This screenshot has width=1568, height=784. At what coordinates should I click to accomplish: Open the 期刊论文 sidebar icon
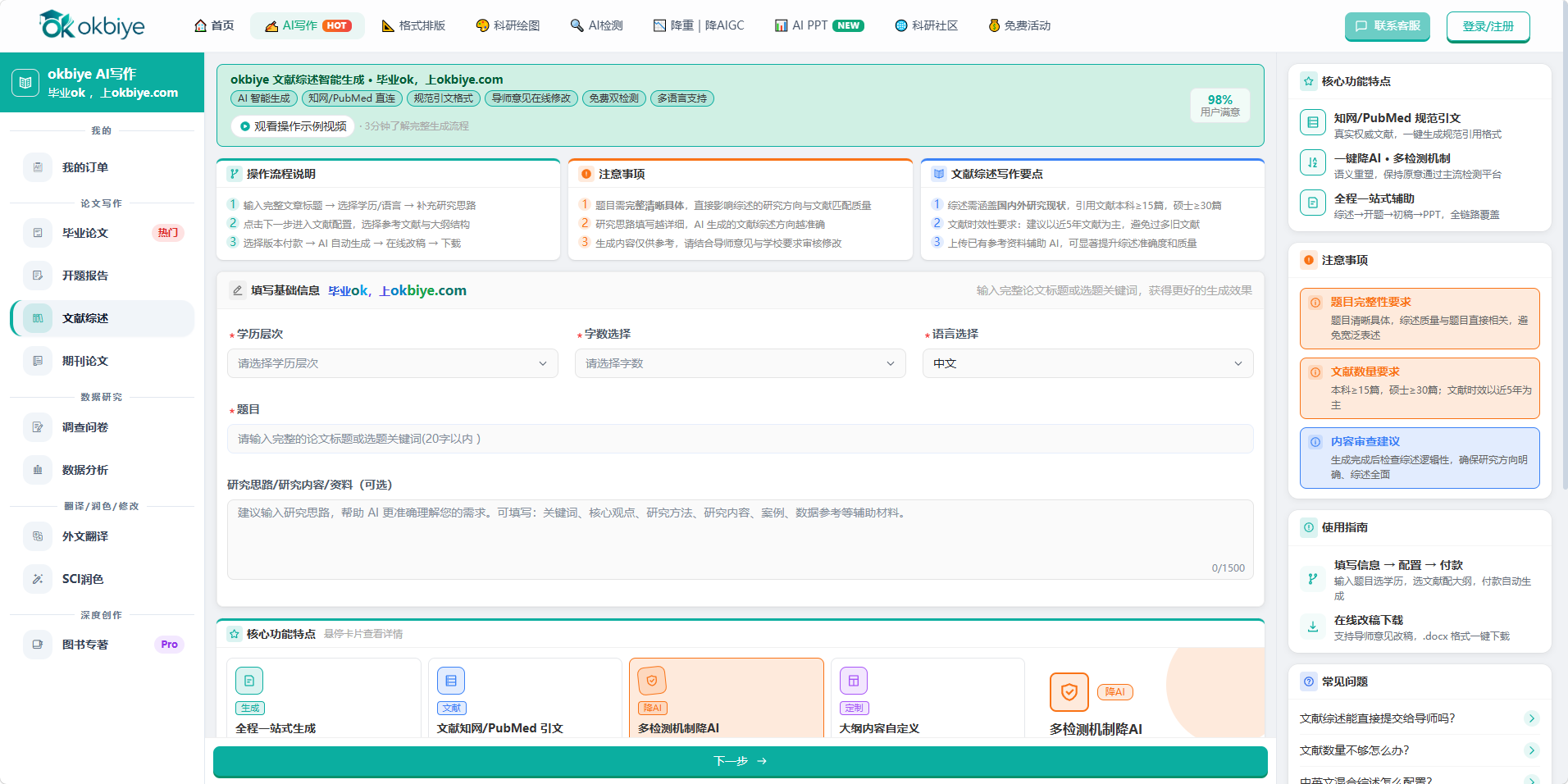(x=38, y=361)
